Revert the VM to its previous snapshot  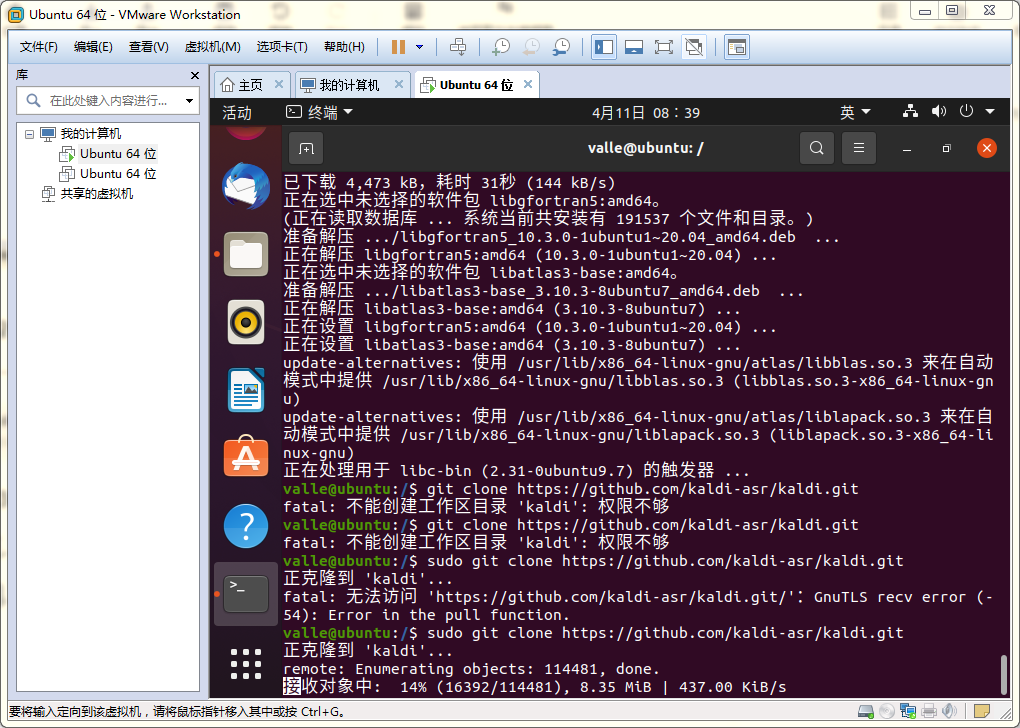(531, 47)
